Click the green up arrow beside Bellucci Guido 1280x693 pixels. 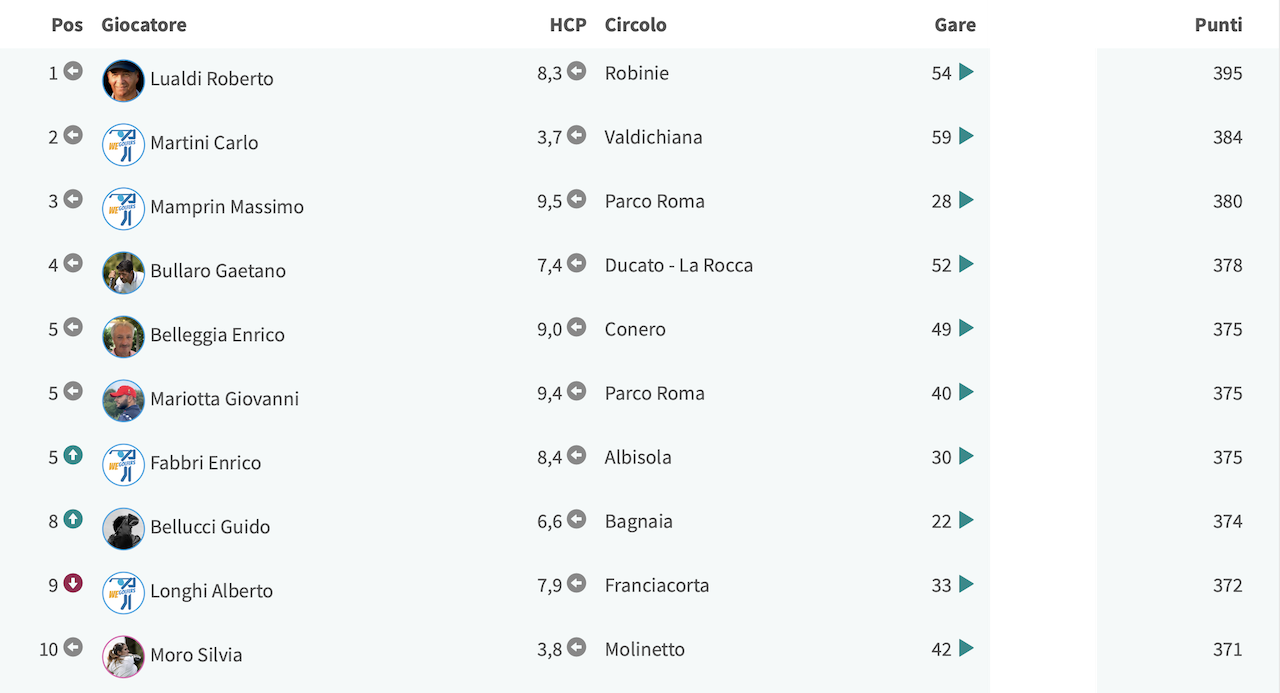pos(73,519)
